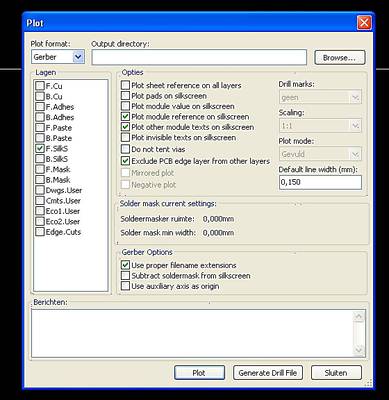The width and height of the screenshot is (389, 400).
Task: Enable the F.Cu layer checkbox
Action: tap(40, 86)
